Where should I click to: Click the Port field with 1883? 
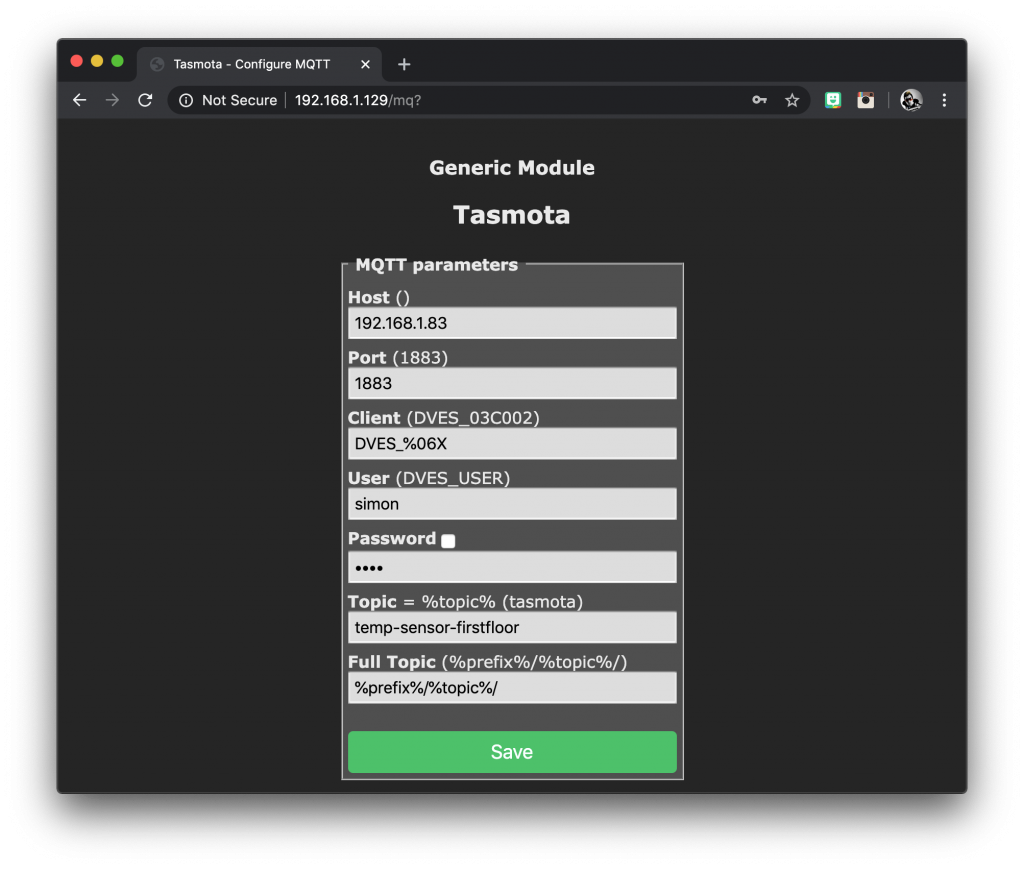coord(512,383)
